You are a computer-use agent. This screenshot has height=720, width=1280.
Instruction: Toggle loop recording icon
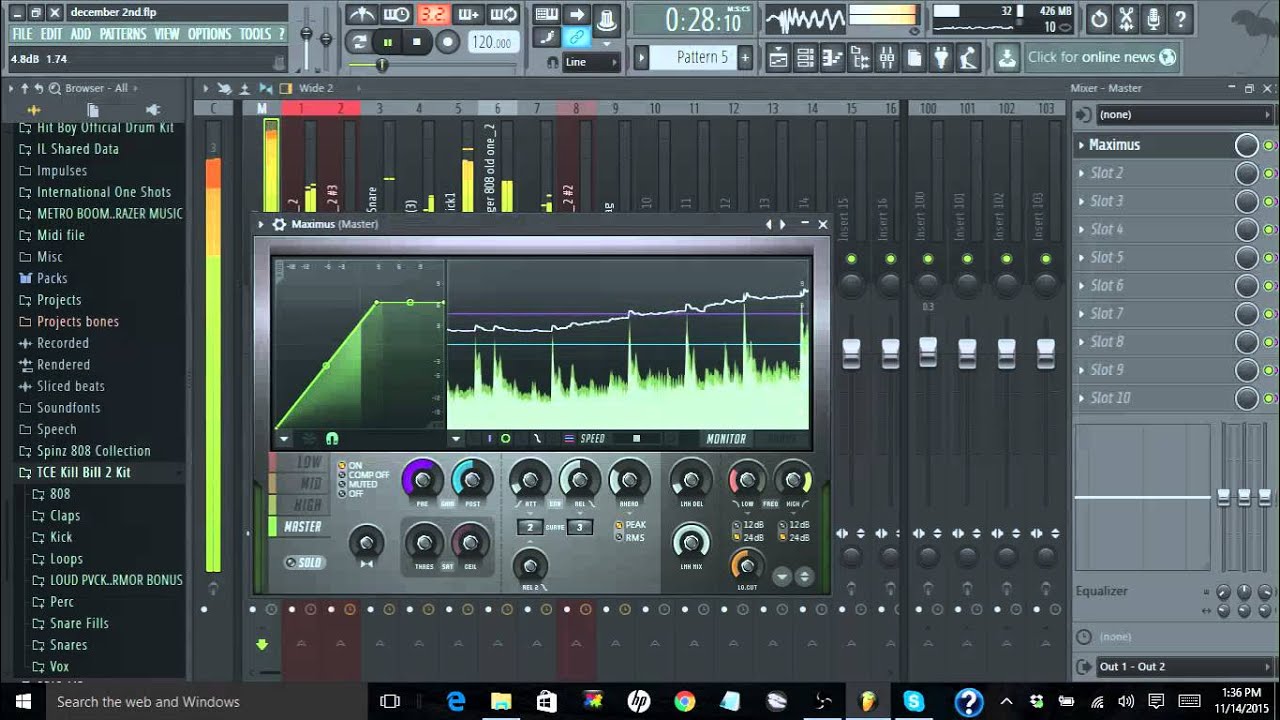point(504,15)
